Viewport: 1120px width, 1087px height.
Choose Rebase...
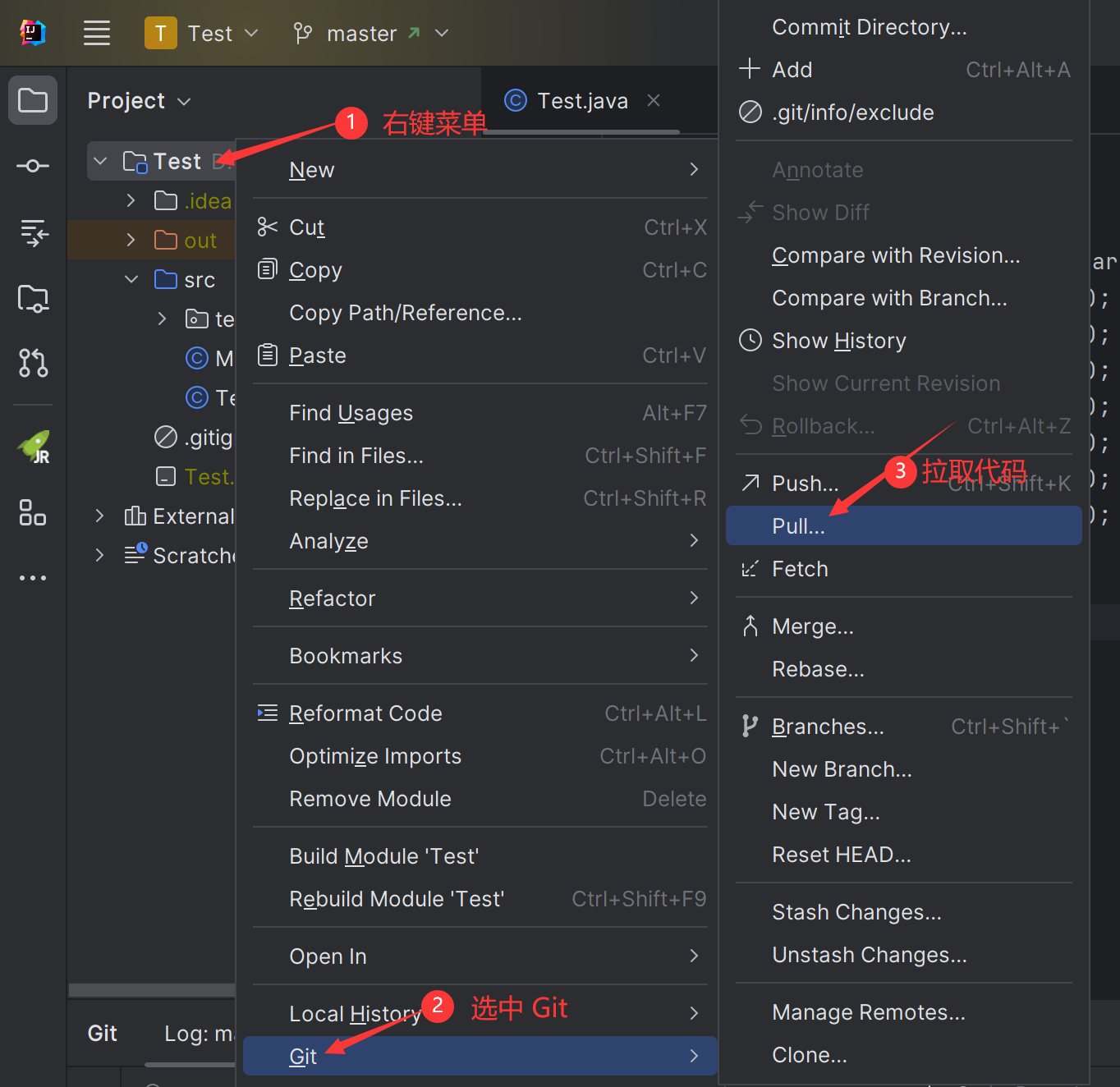[x=904, y=668]
